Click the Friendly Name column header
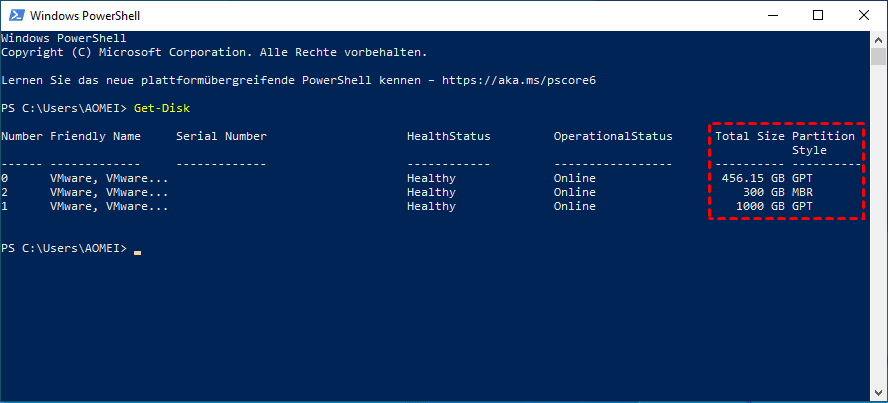The image size is (888, 403). [95, 136]
